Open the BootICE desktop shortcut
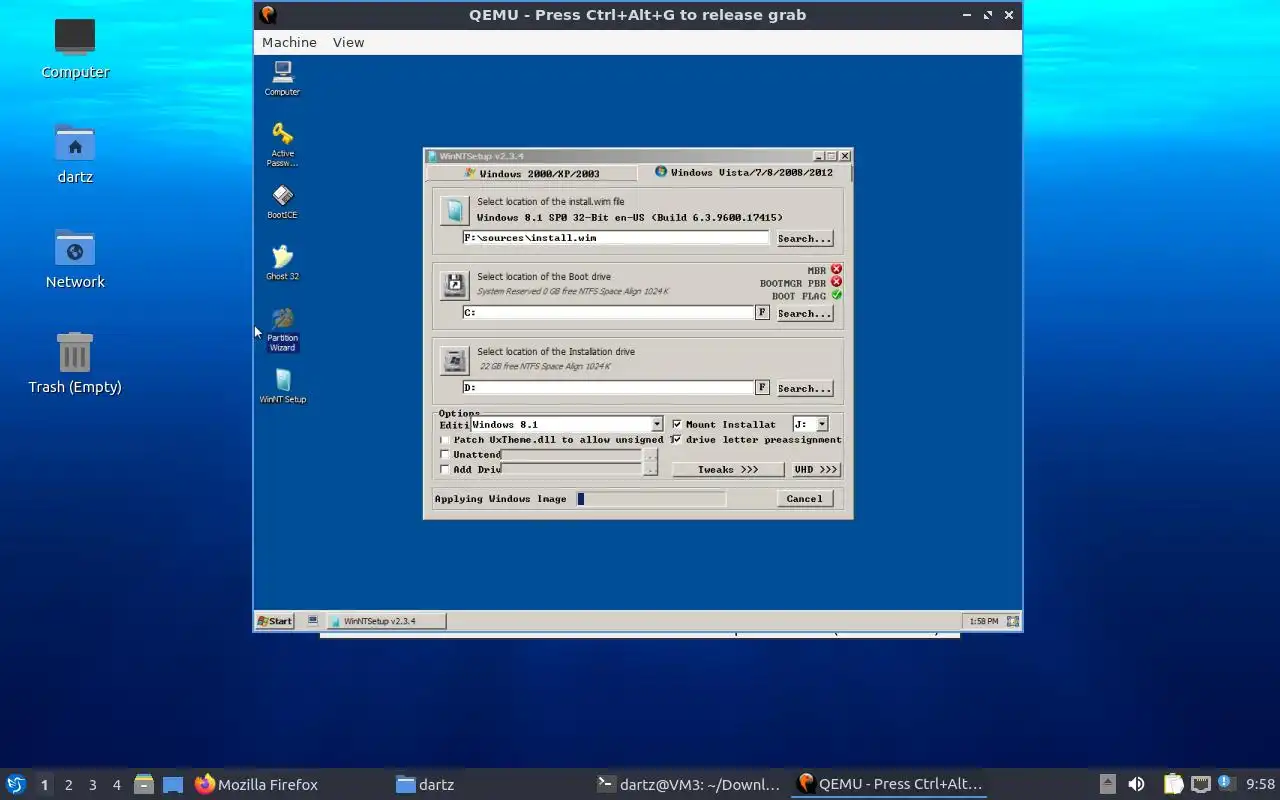This screenshot has height=800, width=1280. pyautogui.click(x=282, y=201)
